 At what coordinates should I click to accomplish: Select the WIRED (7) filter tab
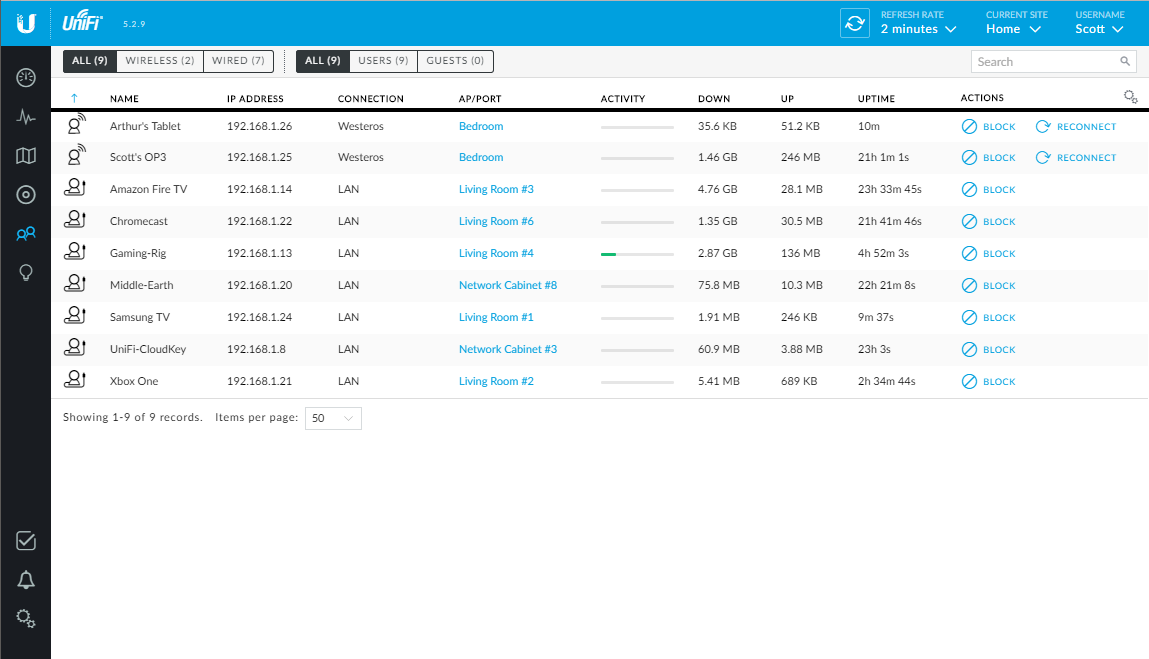tap(238, 61)
